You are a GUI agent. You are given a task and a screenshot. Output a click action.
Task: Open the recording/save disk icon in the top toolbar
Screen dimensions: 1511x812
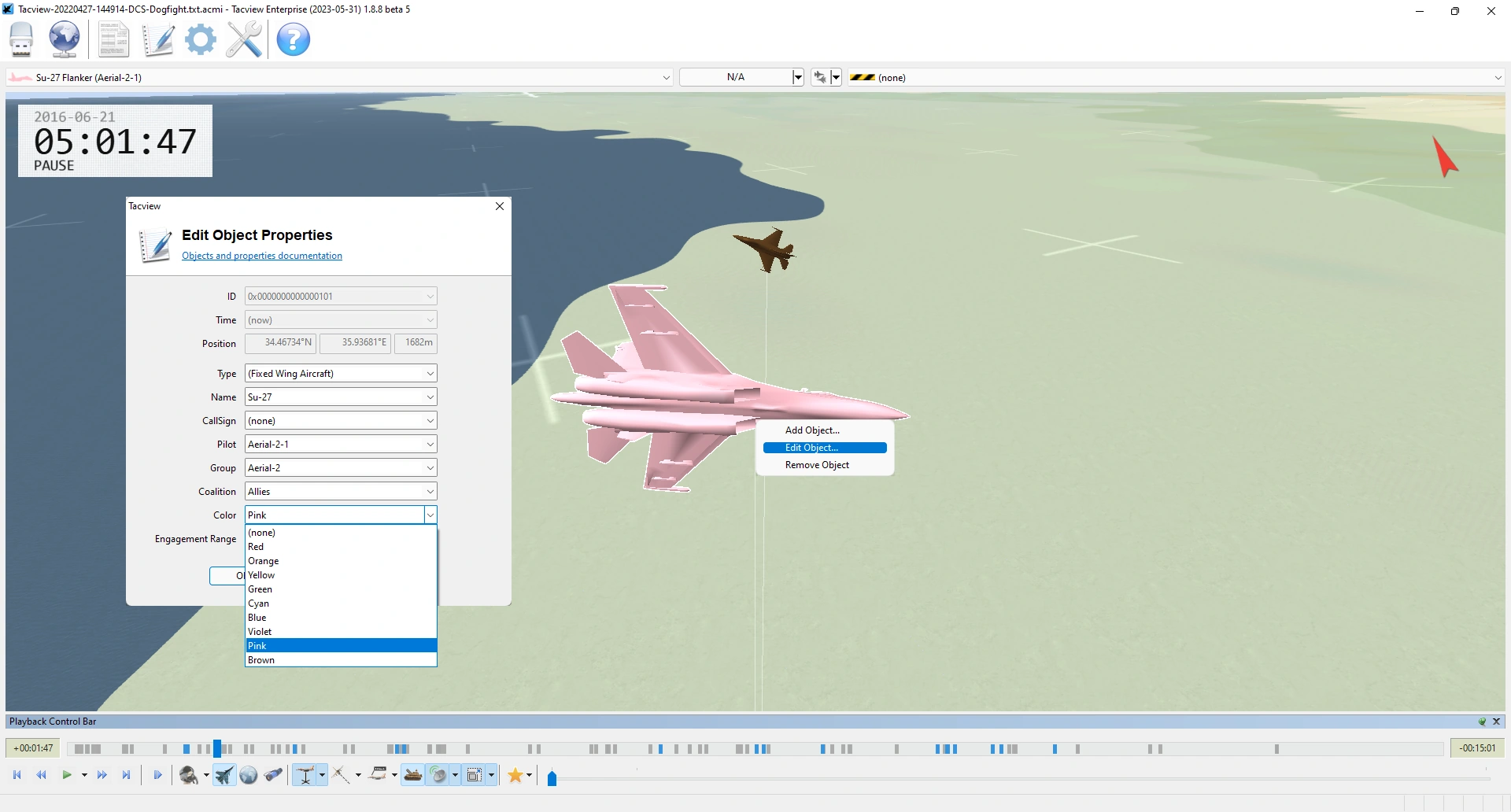click(x=21, y=39)
